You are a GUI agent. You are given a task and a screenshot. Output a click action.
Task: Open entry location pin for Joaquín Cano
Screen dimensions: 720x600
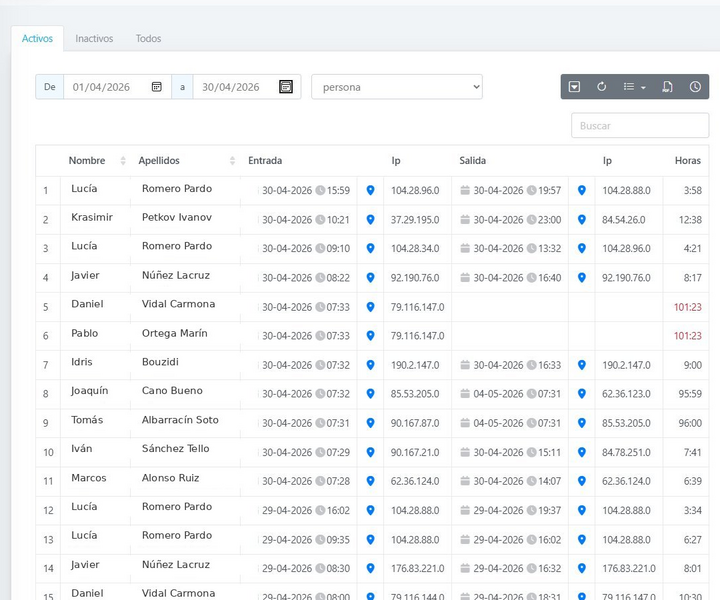pyautogui.click(x=371, y=393)
